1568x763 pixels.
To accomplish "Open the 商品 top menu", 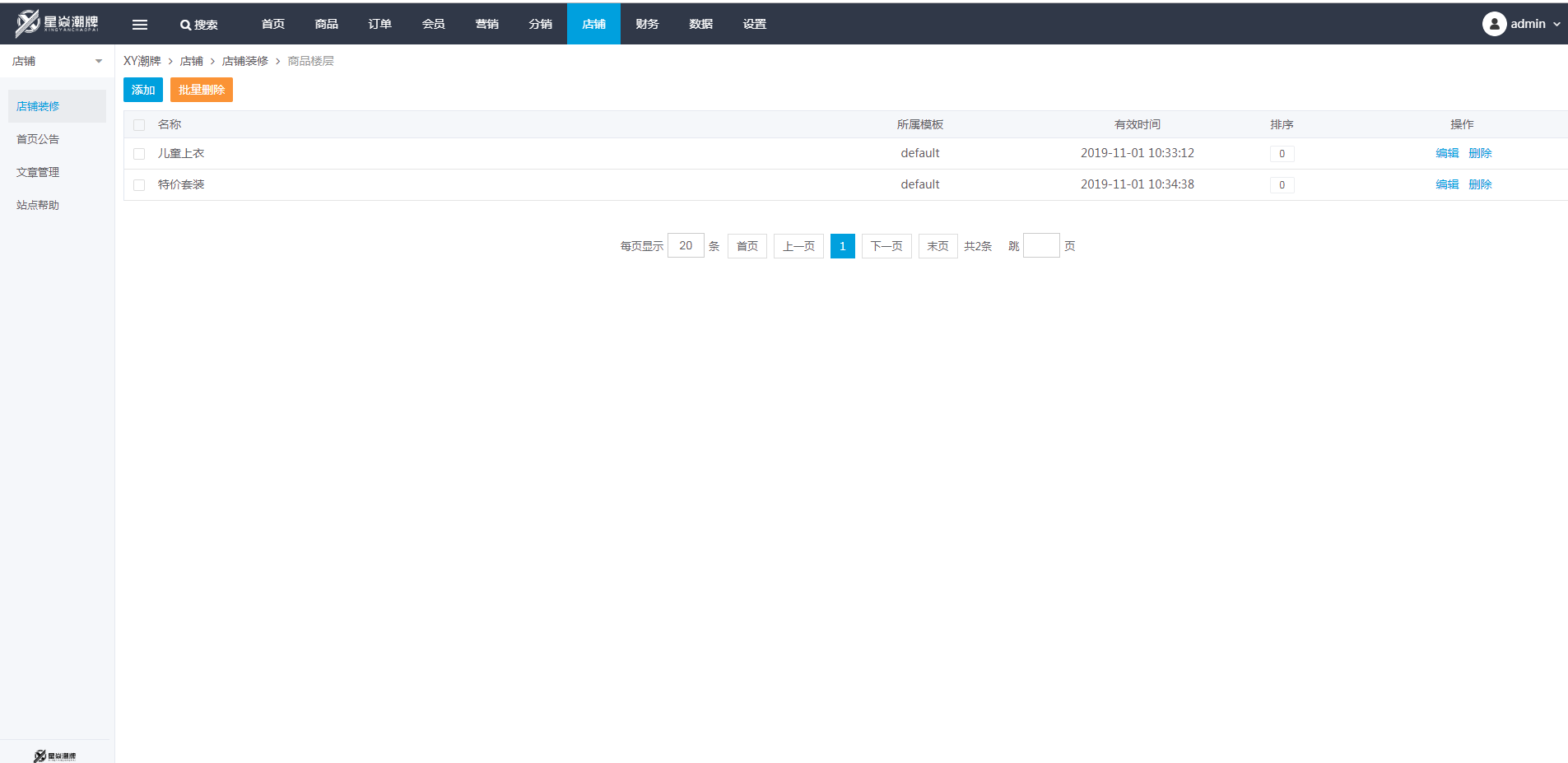I will pyautogui.click(x=327, y=24).
